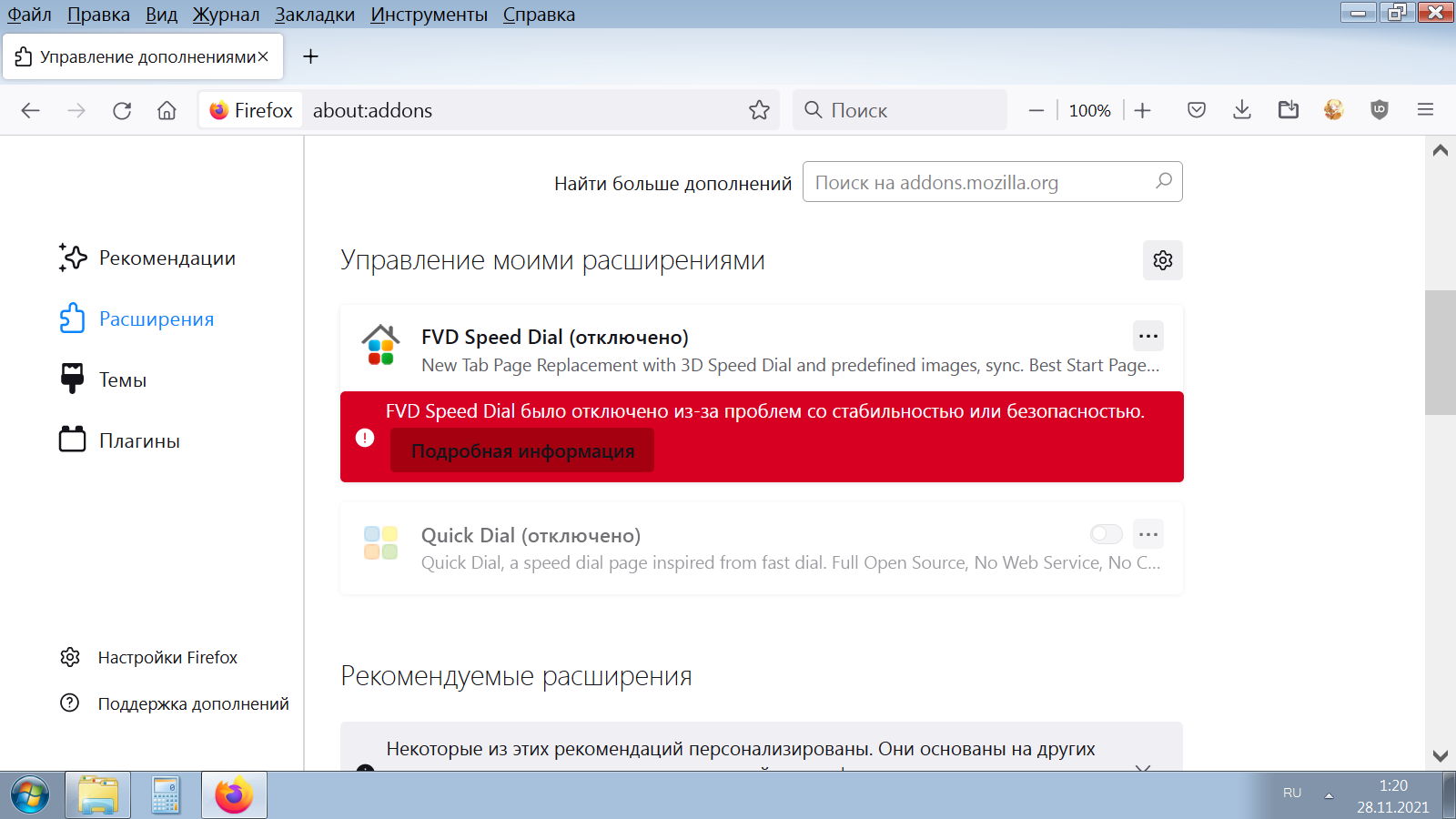Click the RU language indicator
1456x819 pixels.
point(1292,793)
